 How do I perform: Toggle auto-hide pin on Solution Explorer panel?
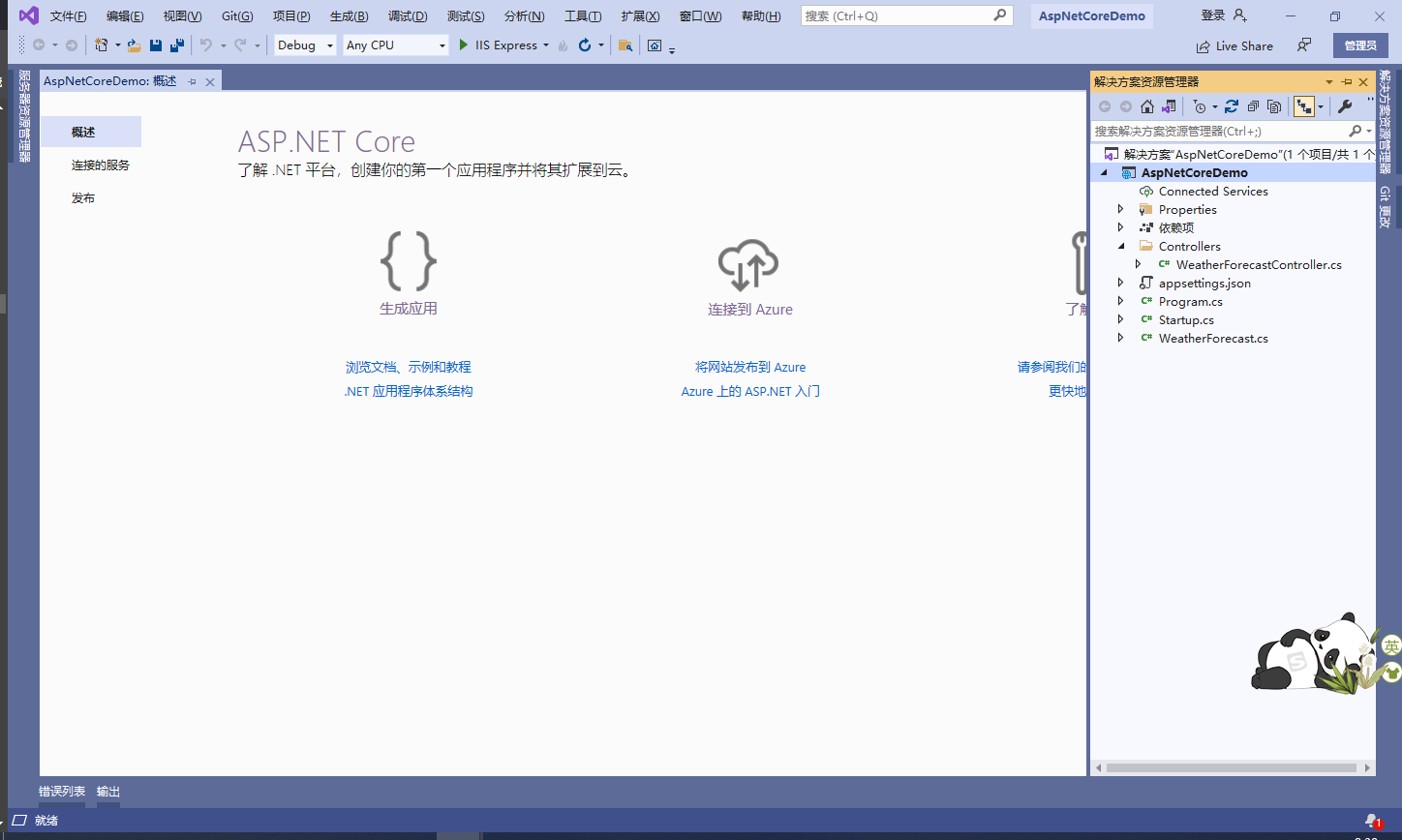pyautogui.click(x=1347, y=82)
